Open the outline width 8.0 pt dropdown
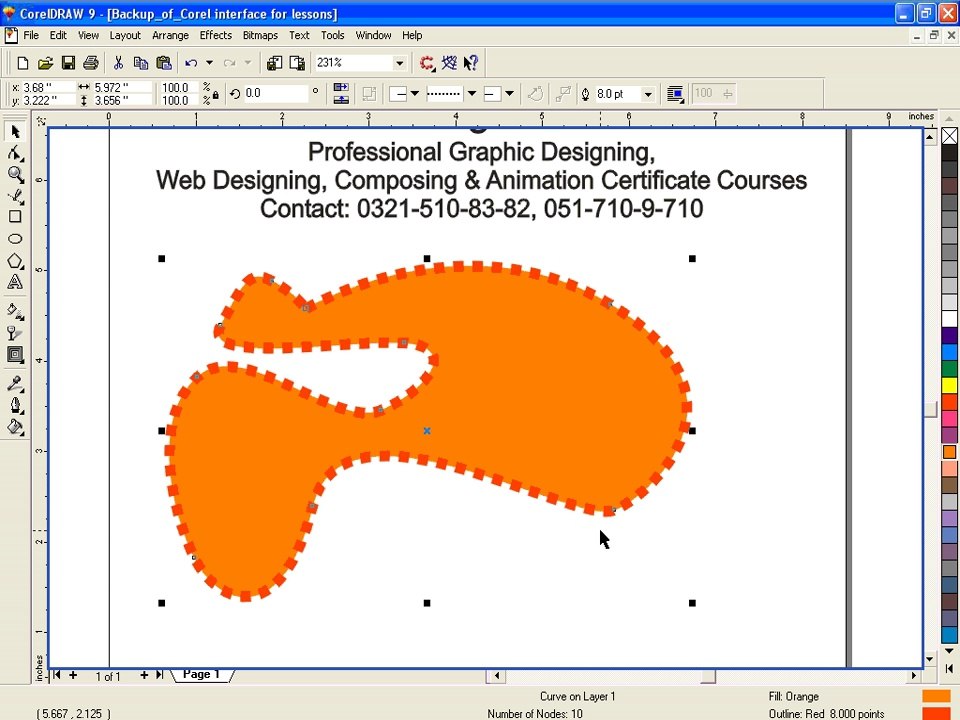Viewport: 960px width, 720px height. coord(648,94)
